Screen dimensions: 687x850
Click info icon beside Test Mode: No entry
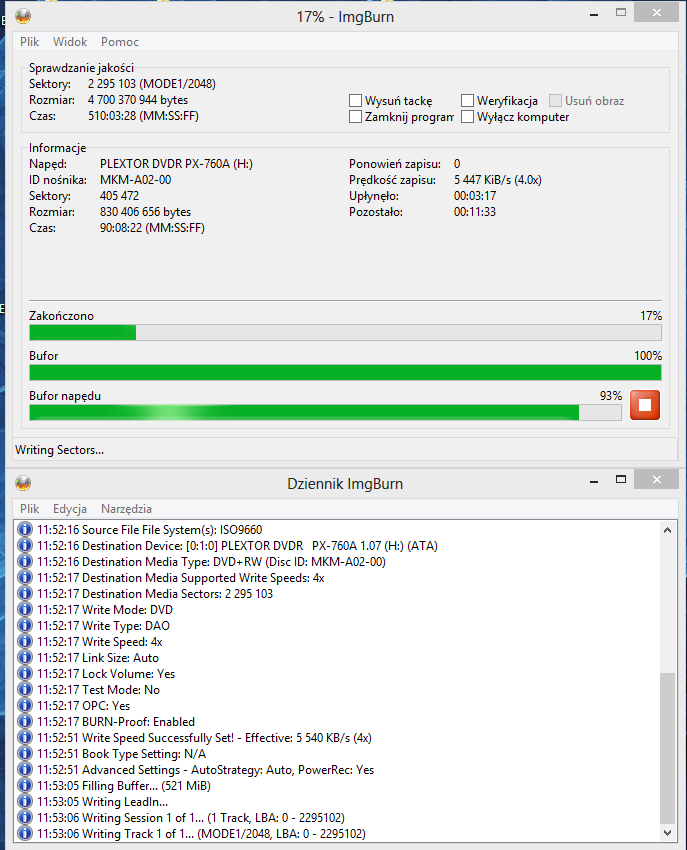pyautogui.click(x=24, y=689)
